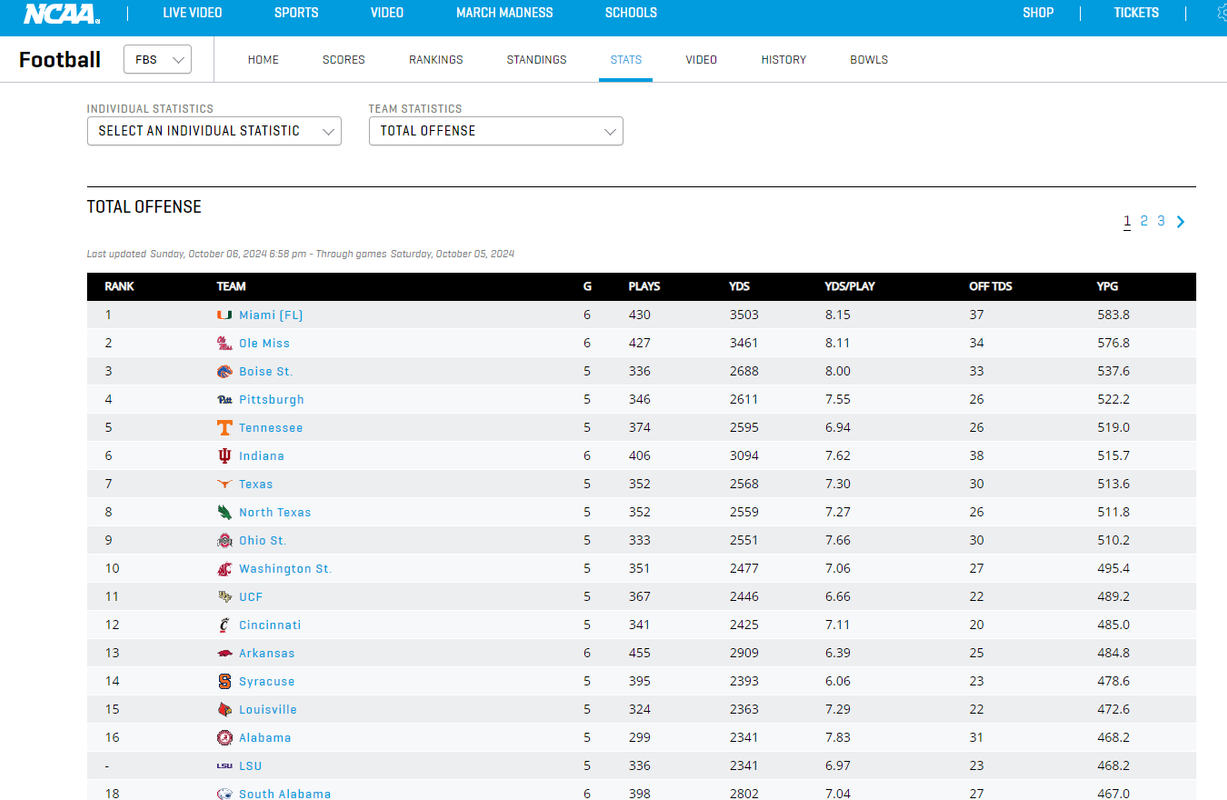This screenshot has width=1227, height=800.
Task: Open the Cincinnati team link
Action: click(270, 625)
